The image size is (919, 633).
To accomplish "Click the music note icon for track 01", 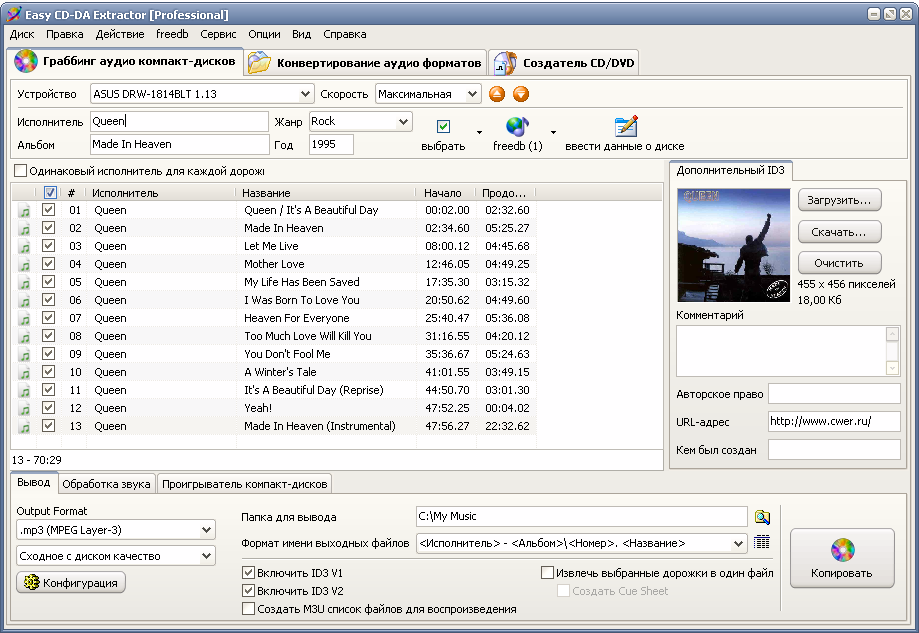I will point(24,211).
